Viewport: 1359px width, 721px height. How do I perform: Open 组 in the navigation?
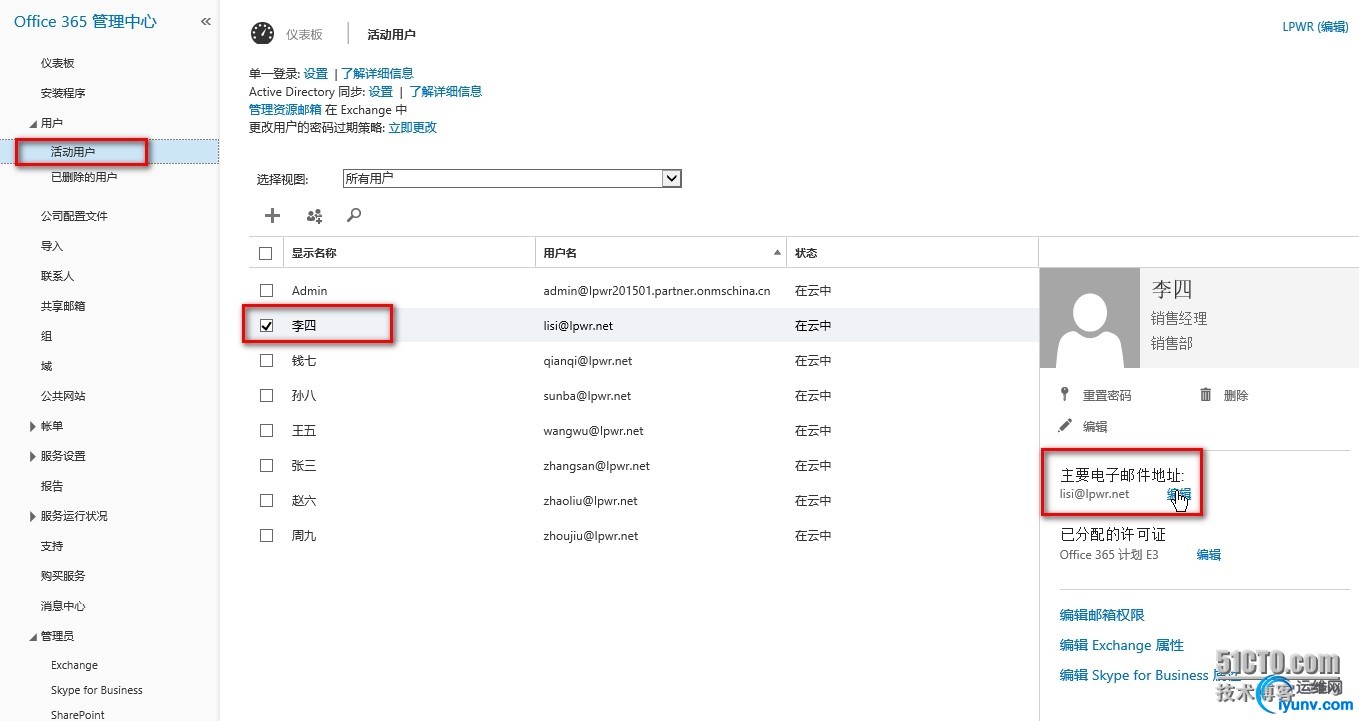pyautogui.click(x=46, y=336)
